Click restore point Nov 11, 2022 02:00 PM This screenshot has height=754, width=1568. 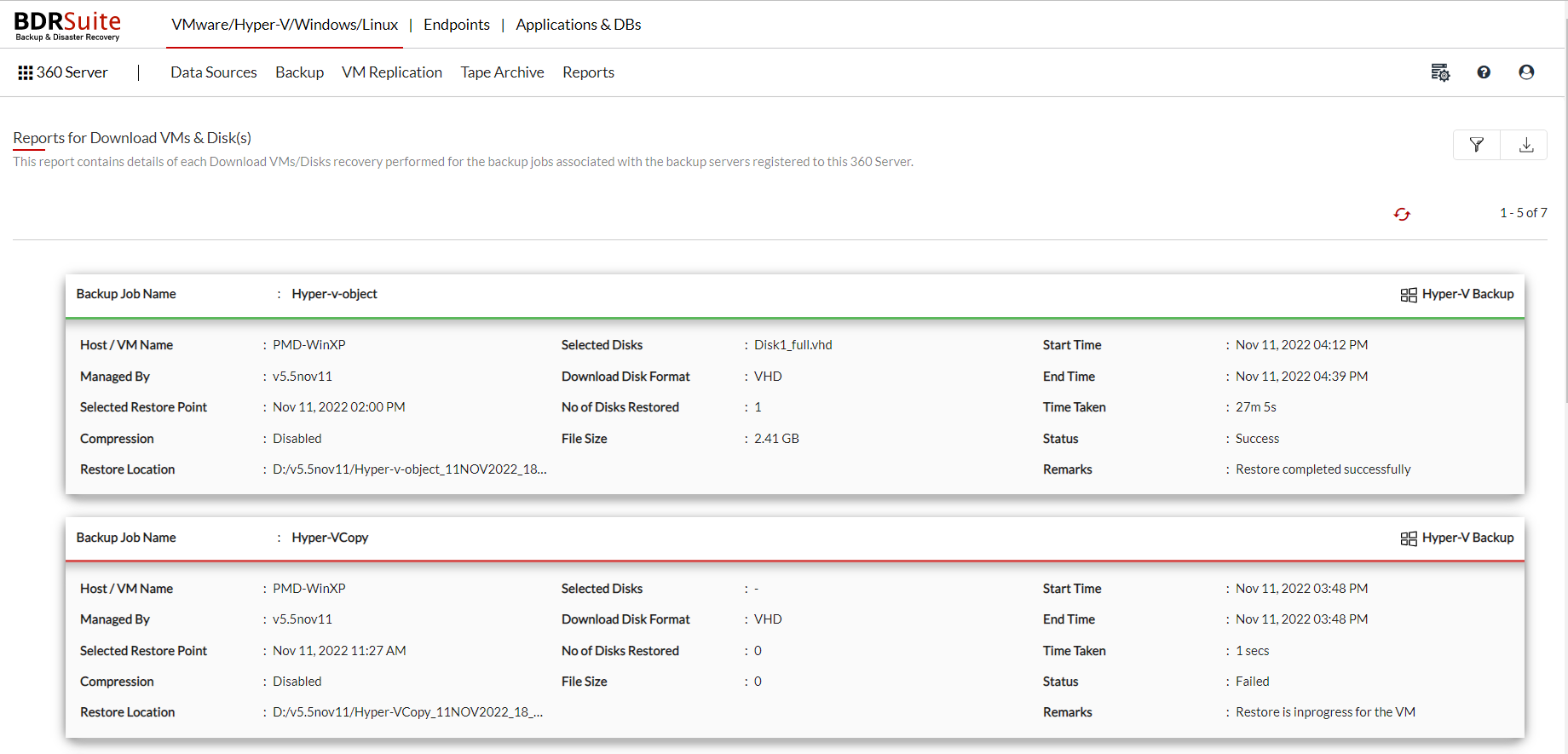[x=339, y=407]
